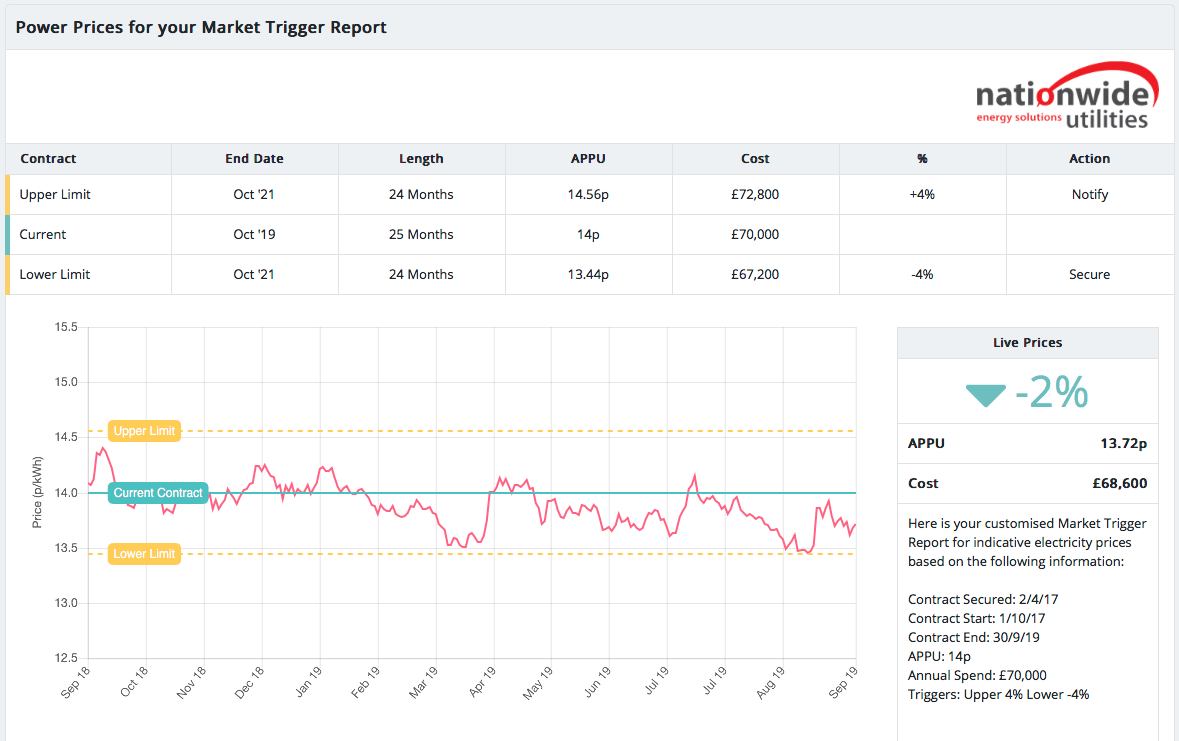
Task: Click the teal down-arrow Live Prices indicator
Action: pyautogui.click(x=985, y=395)
